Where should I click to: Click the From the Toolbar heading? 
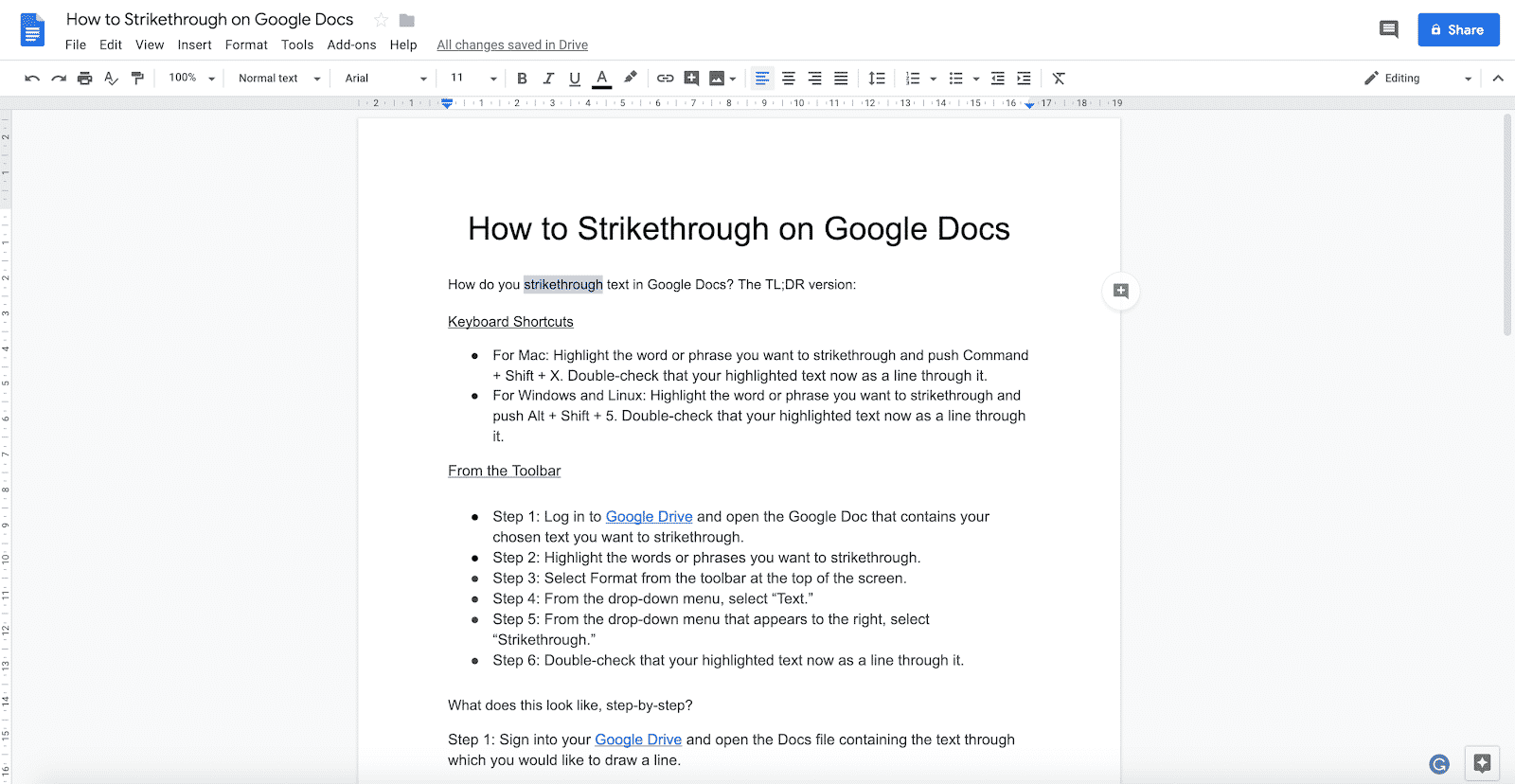click(505, 471)
